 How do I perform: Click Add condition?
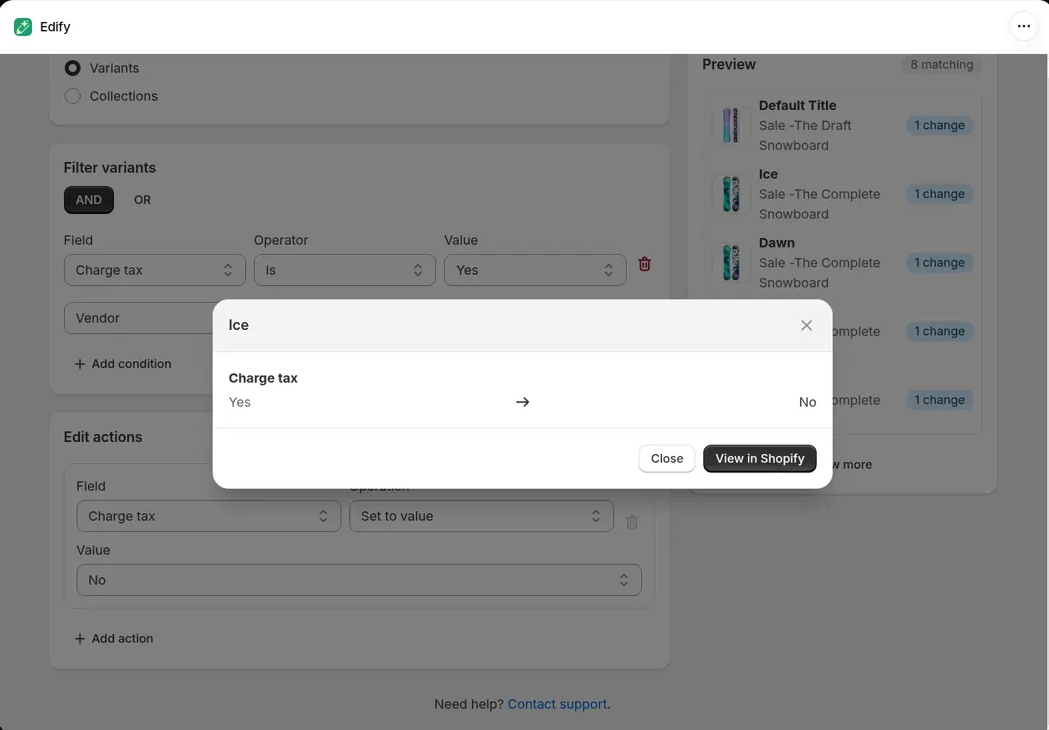pos(123,364)
